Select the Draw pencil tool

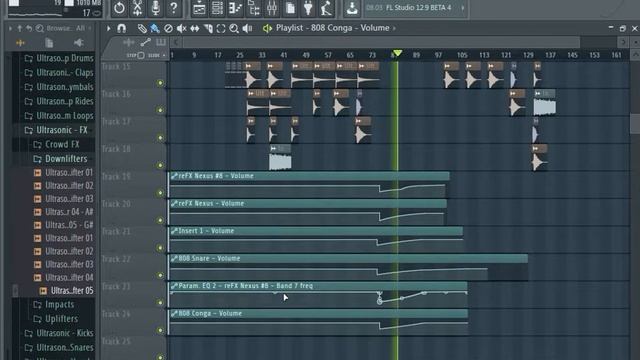(x=142, y=28)
